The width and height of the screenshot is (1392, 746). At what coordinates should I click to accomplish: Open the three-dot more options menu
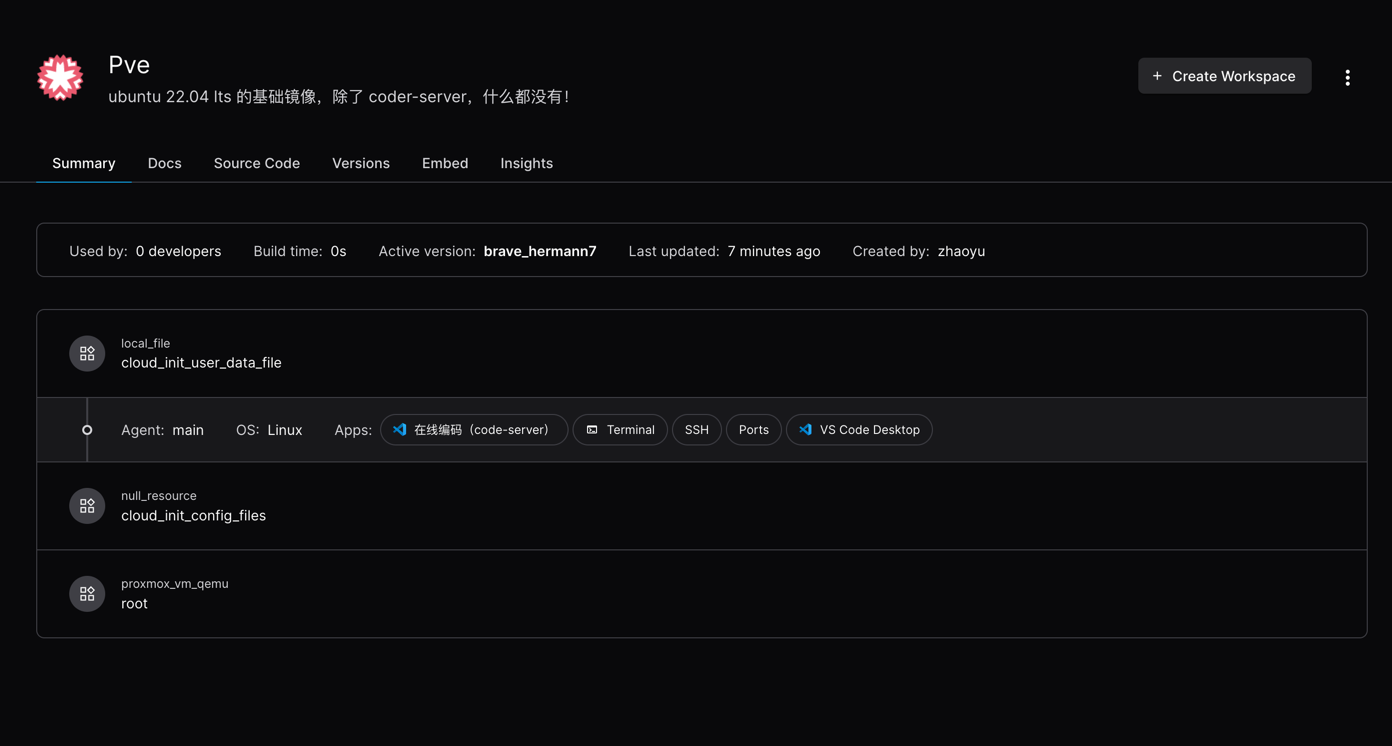(1347, 77)
